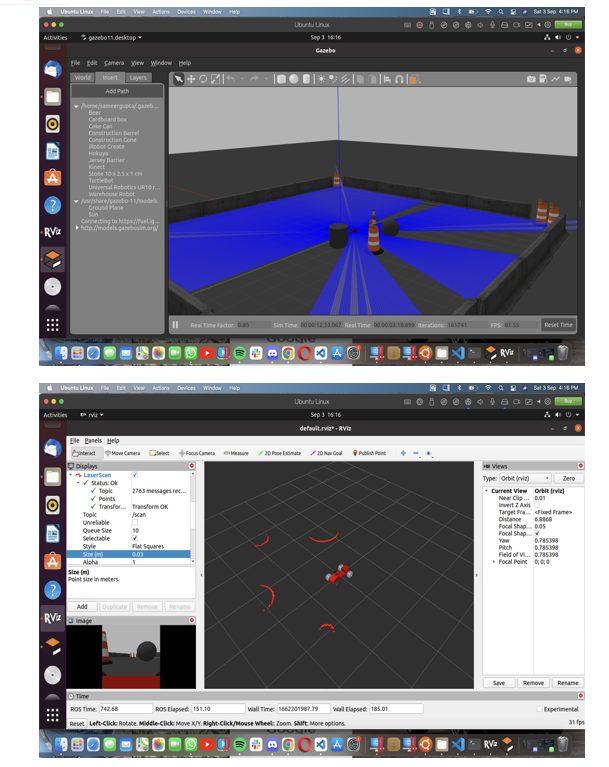609x767 pixels.
Task: Open the Gazebo plot chart icon
Action: click(556, 79)
